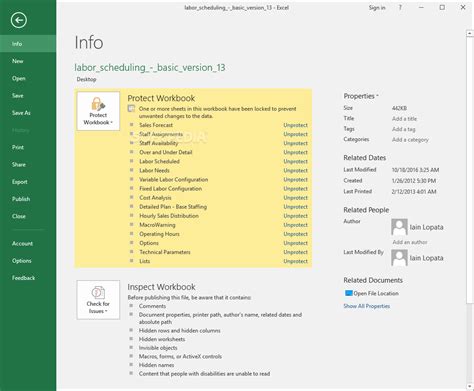Click the Last Printed date value
This screenshot has width=474, height=391.
(414, 192)
